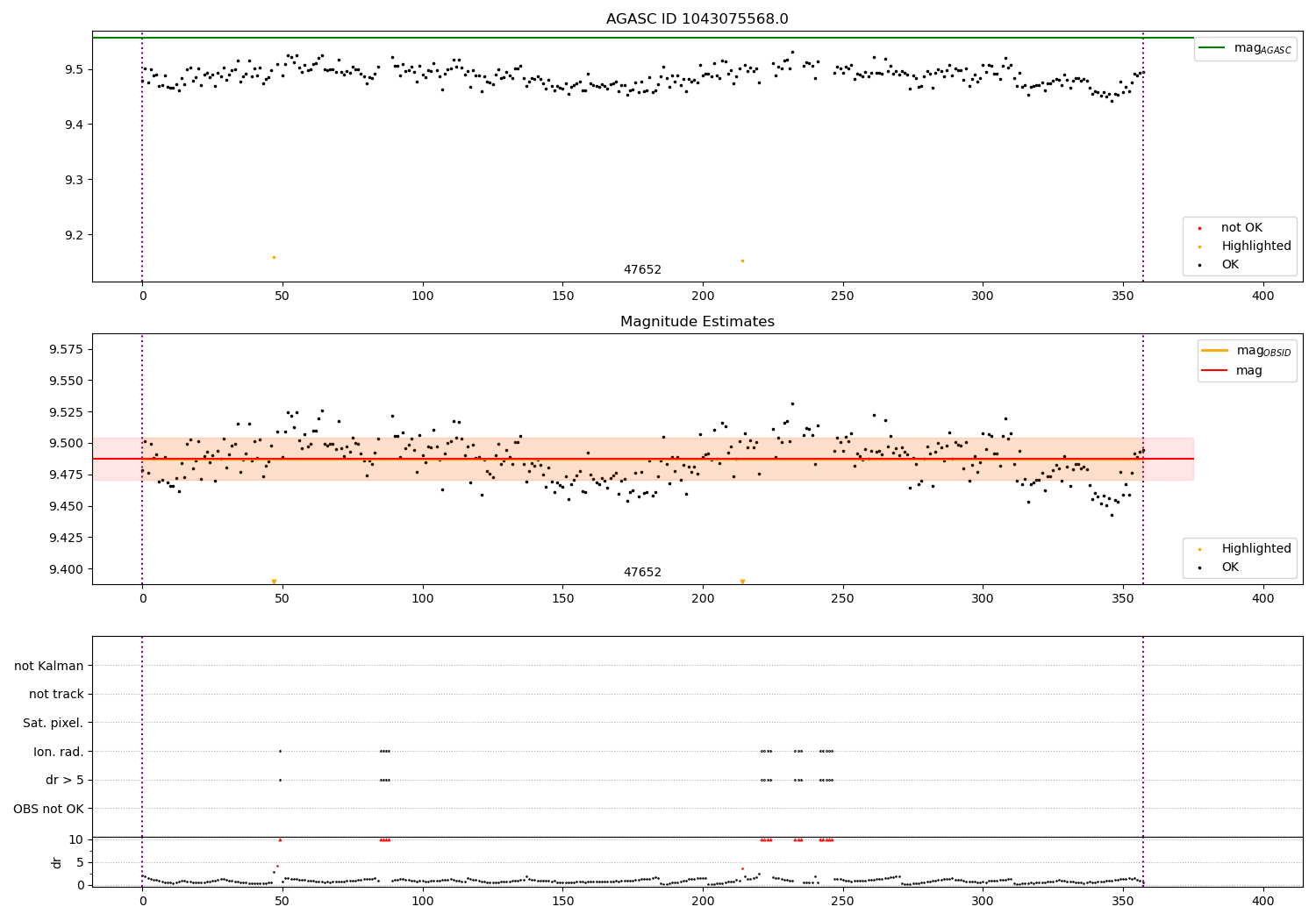Click the orange highlighted point near x=214 in top plot
The height and width of the screenshot is (921, 1316).
click(x=742, y=261)
